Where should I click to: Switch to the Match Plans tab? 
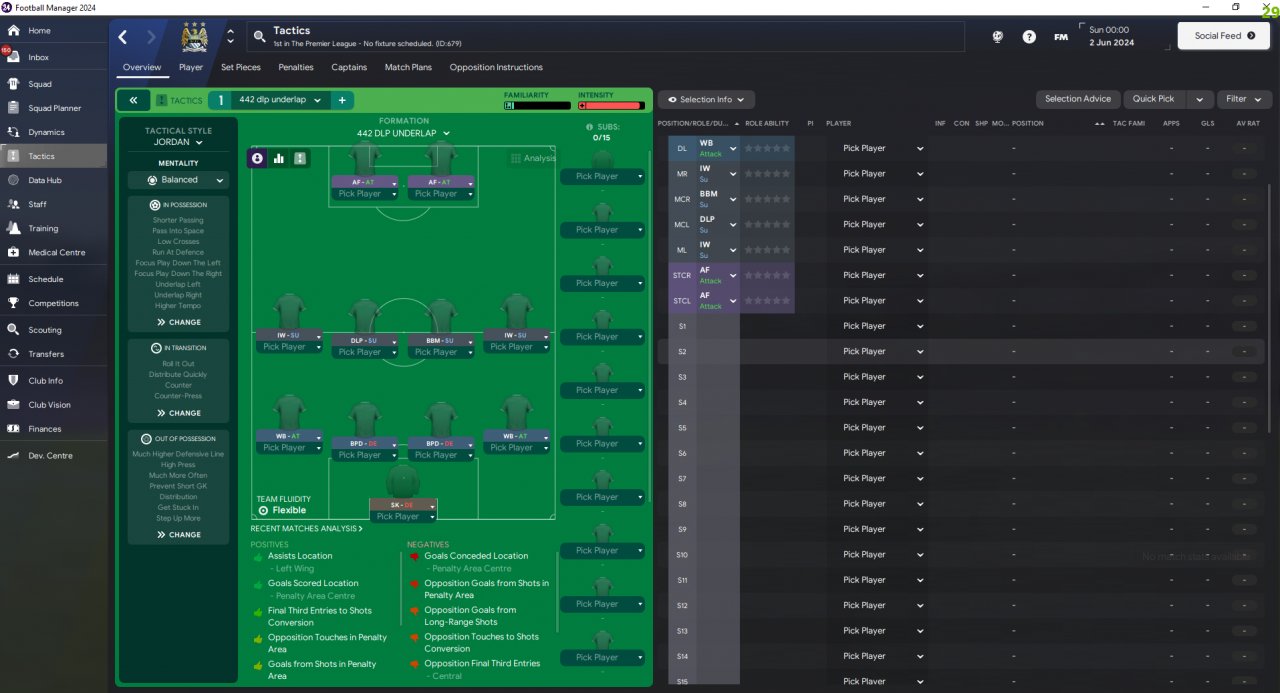[408, 67]
